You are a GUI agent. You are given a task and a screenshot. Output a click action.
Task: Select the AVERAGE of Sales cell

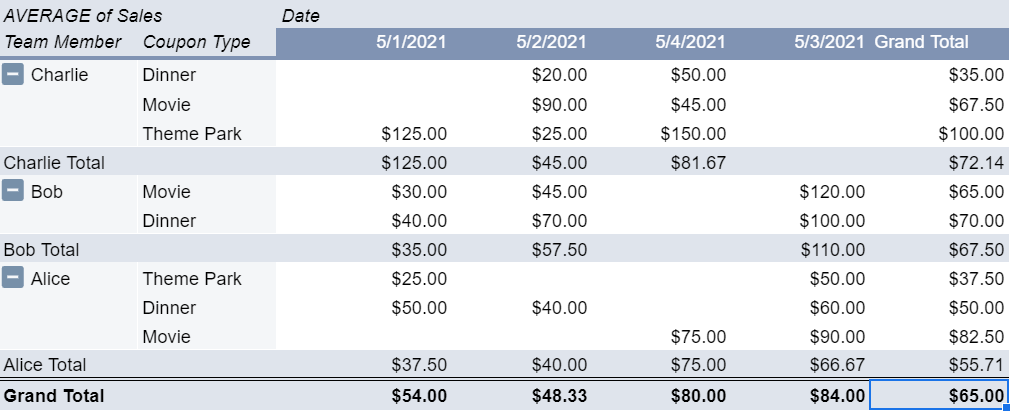point(83,15)
